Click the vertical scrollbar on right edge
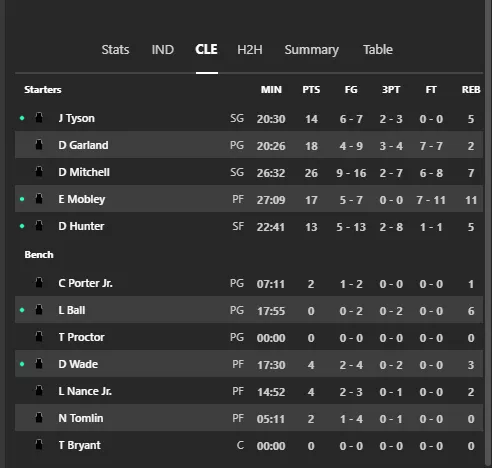Viewport: 492px width, 468px height. pos(488,233)
